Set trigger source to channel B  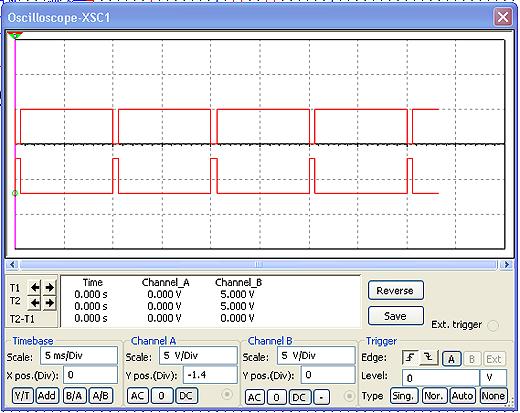click(472, 359)
